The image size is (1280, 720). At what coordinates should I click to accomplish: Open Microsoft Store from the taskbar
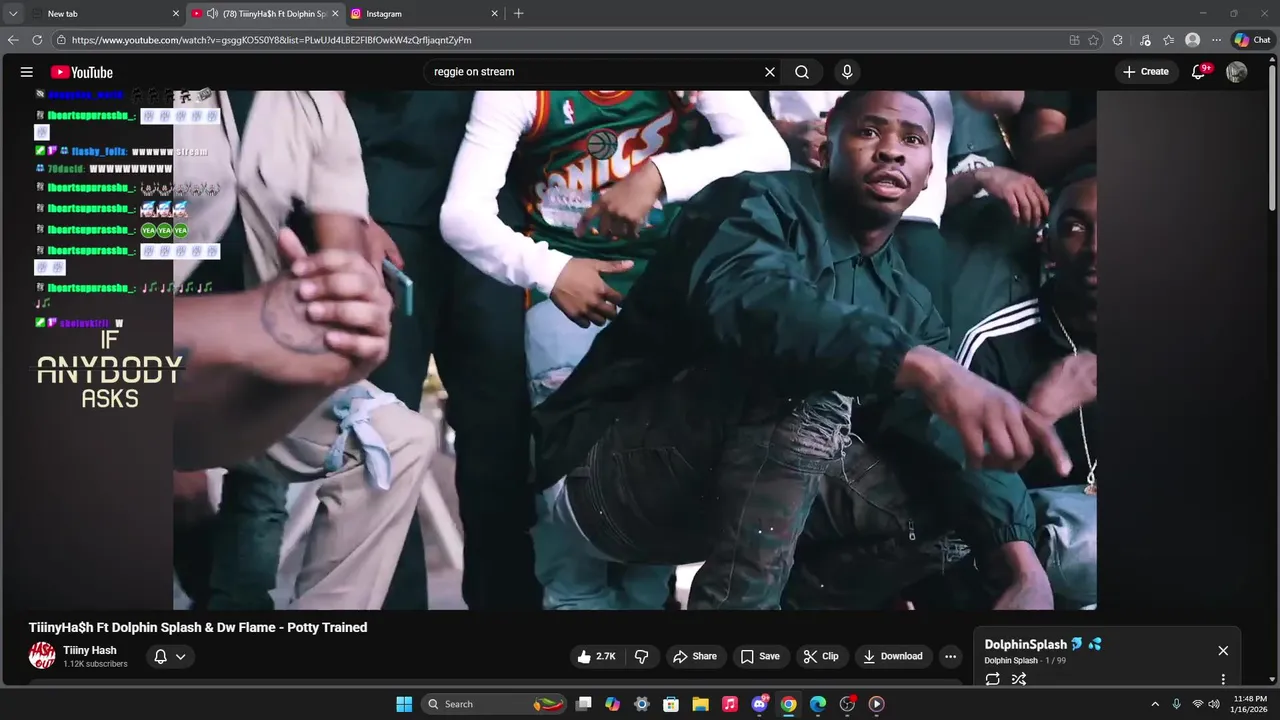pos(671,704)
